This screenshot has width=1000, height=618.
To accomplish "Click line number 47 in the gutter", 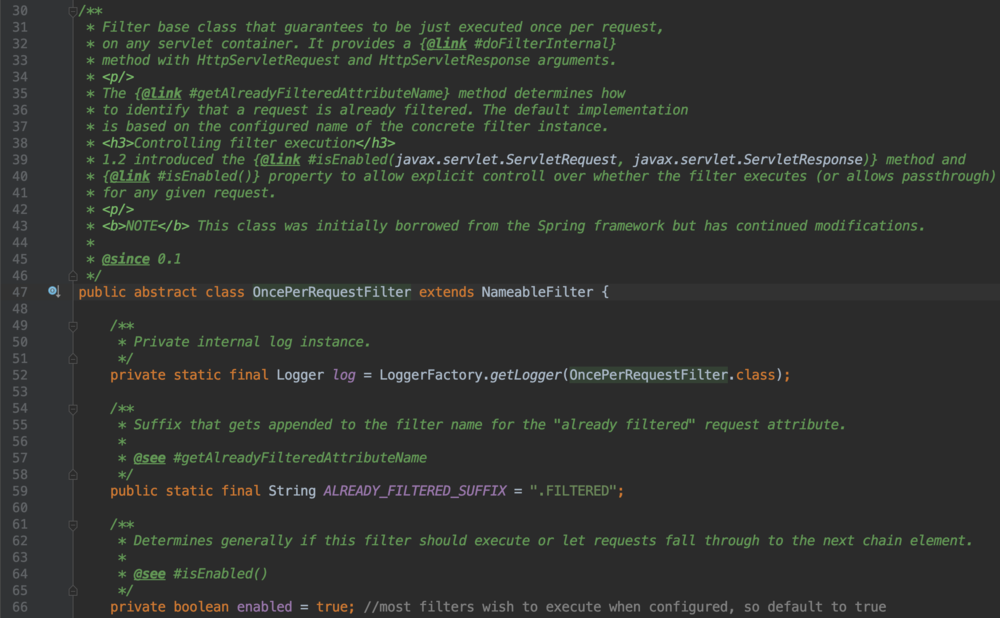I will tap(20, 292).
